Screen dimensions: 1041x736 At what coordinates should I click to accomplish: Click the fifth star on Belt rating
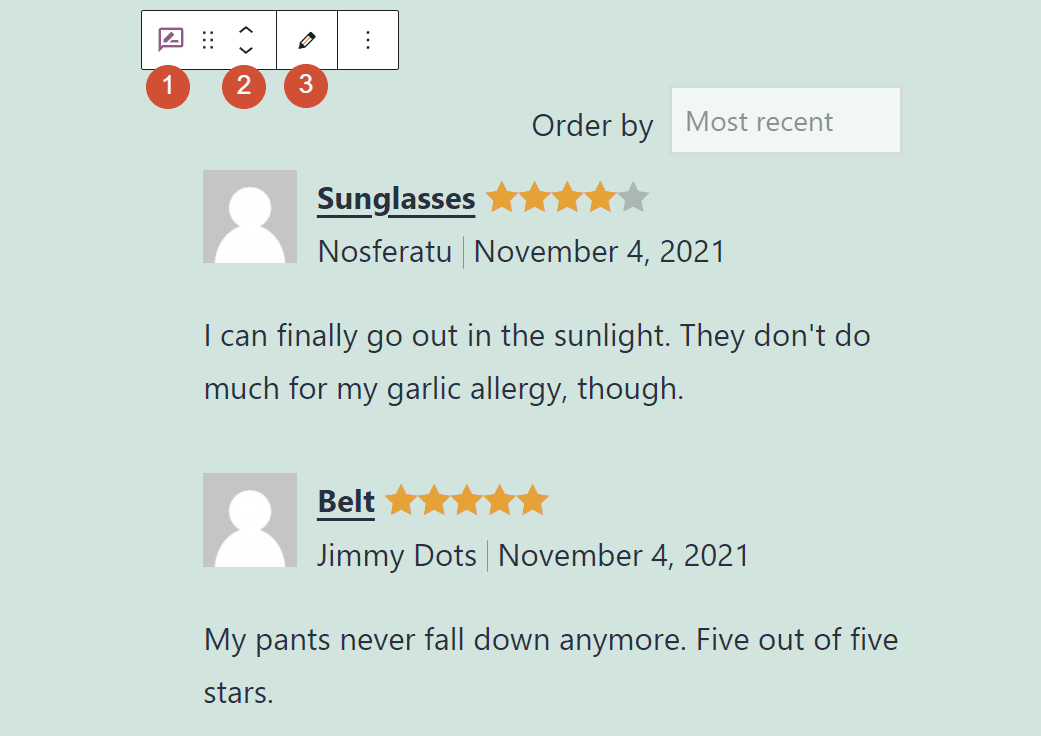pyautogui.click(x=532, y=500)
